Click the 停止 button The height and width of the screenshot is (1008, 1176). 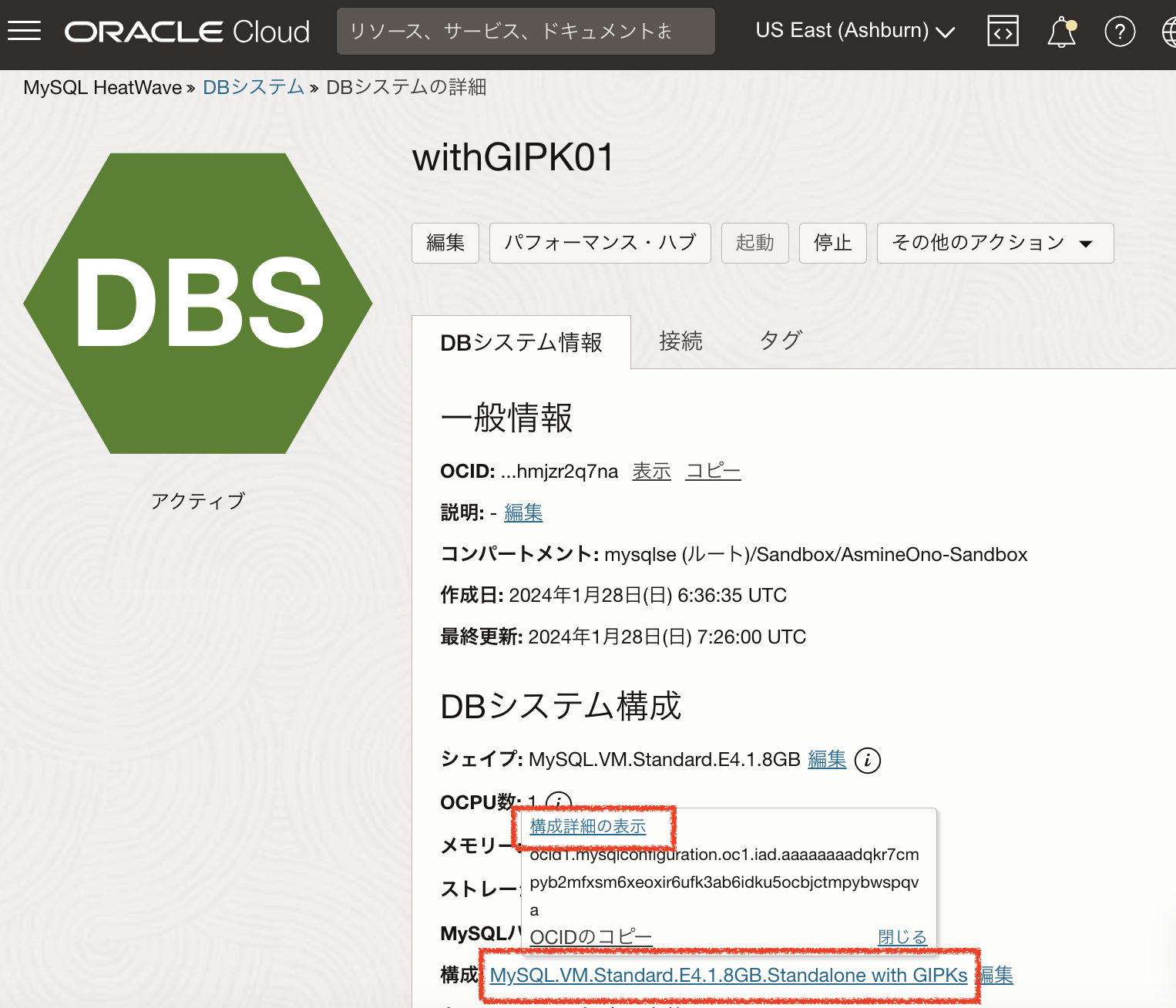coord(833,243)
